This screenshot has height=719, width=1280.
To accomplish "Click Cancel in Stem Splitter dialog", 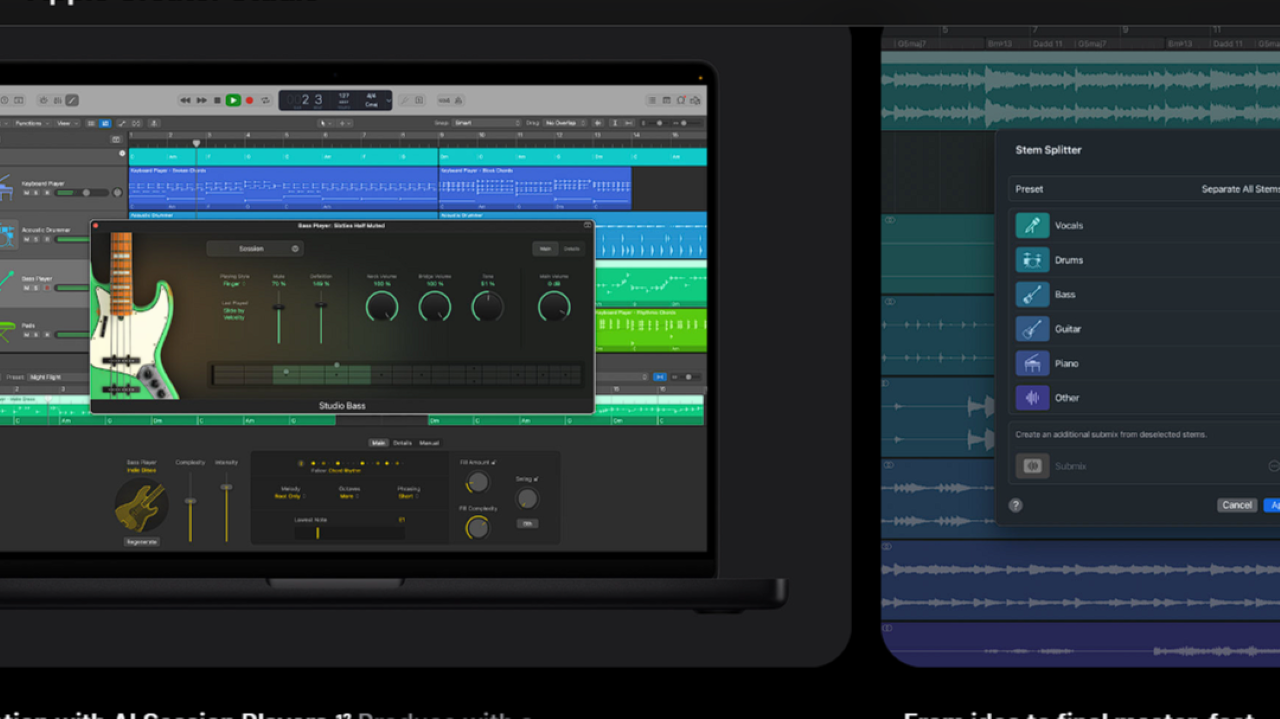I will tap(1237, 505).
